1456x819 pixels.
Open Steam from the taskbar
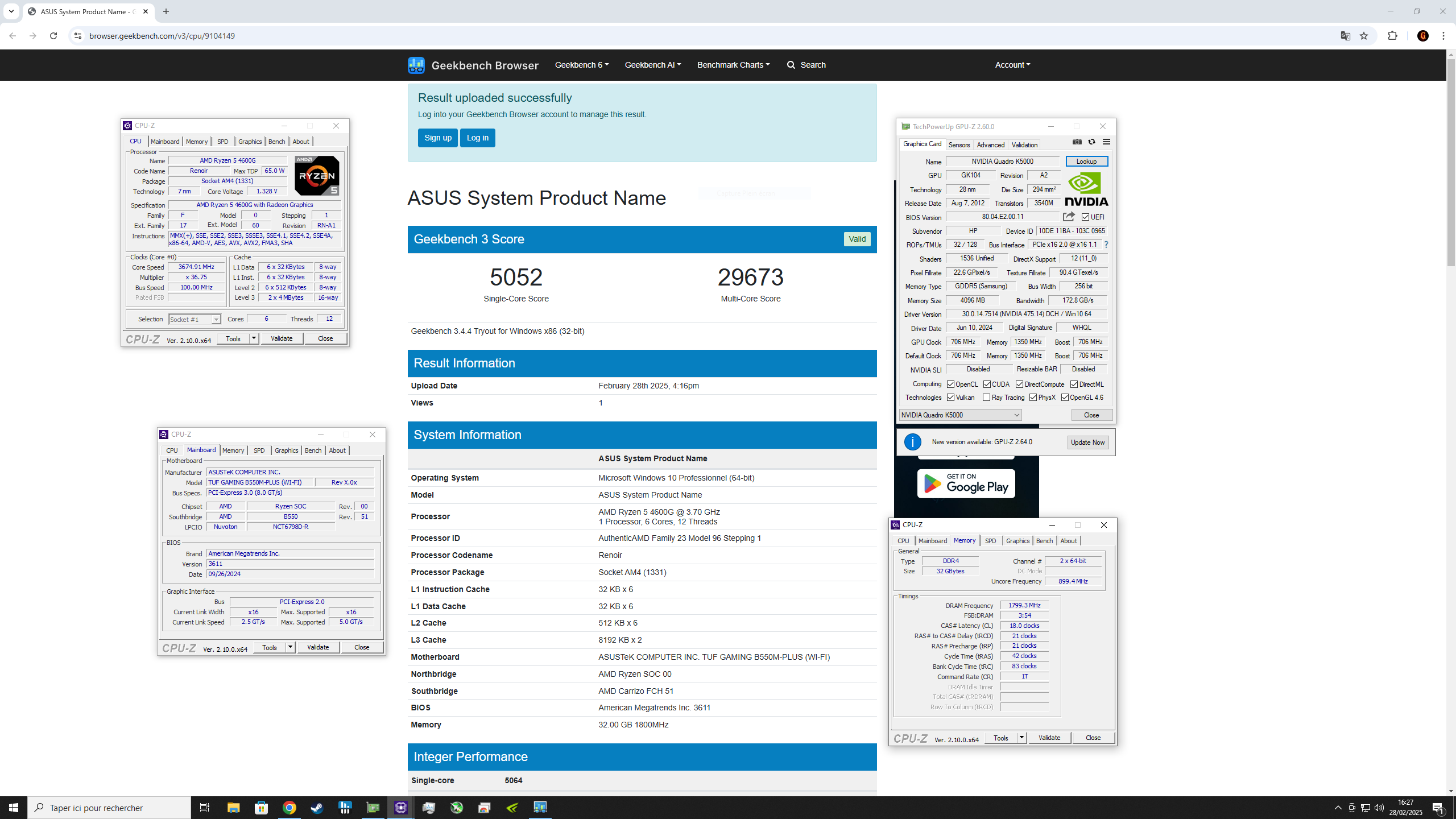pyautogui.click(x=317, y=808)
